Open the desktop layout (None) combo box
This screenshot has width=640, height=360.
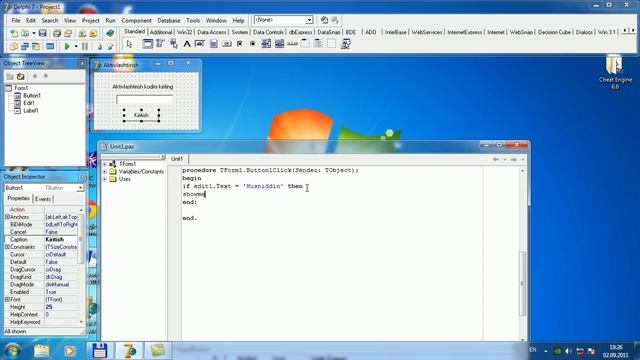[283, 20]
